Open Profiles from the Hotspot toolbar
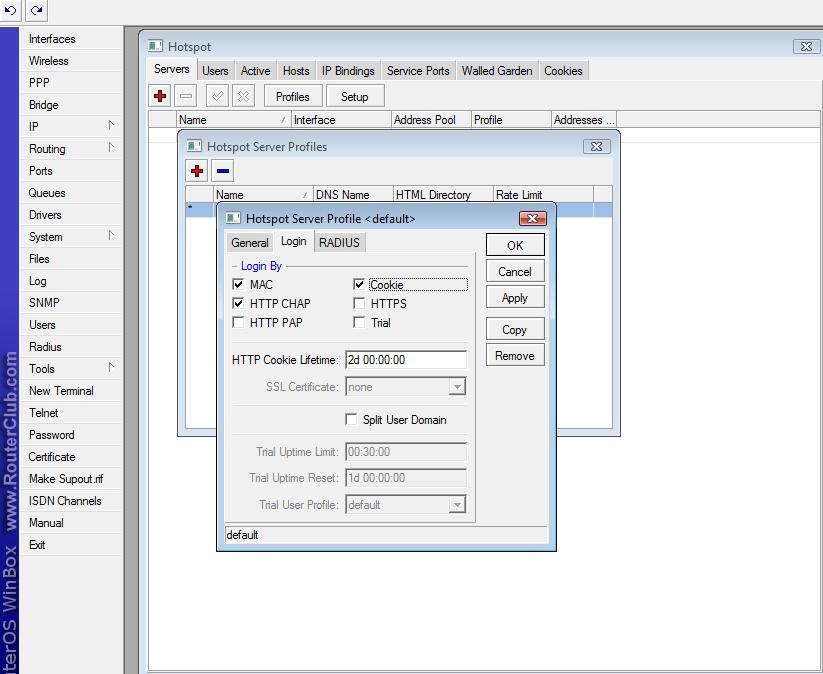 point(293,97)
